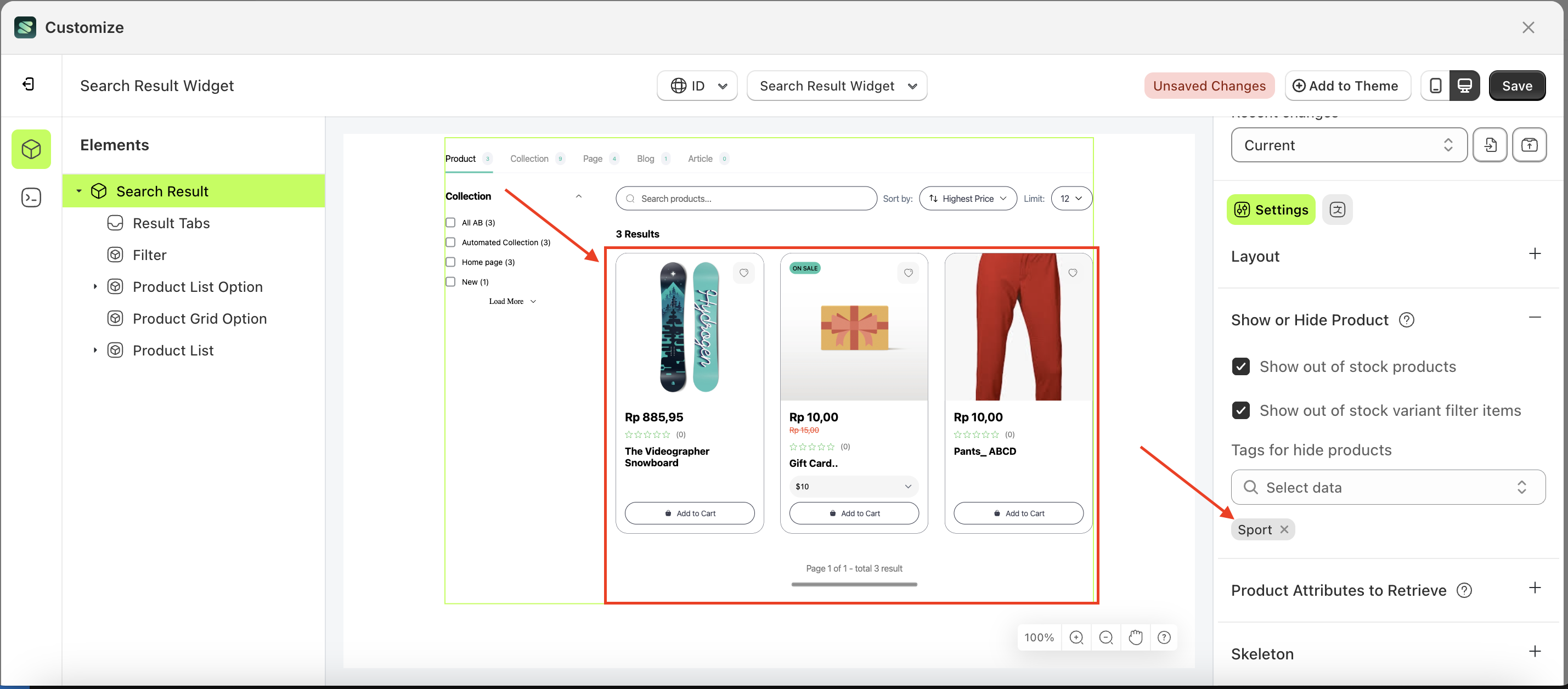1568x689 pixels.
Task: Expand the Layout section
Action: coord(1535,254)
